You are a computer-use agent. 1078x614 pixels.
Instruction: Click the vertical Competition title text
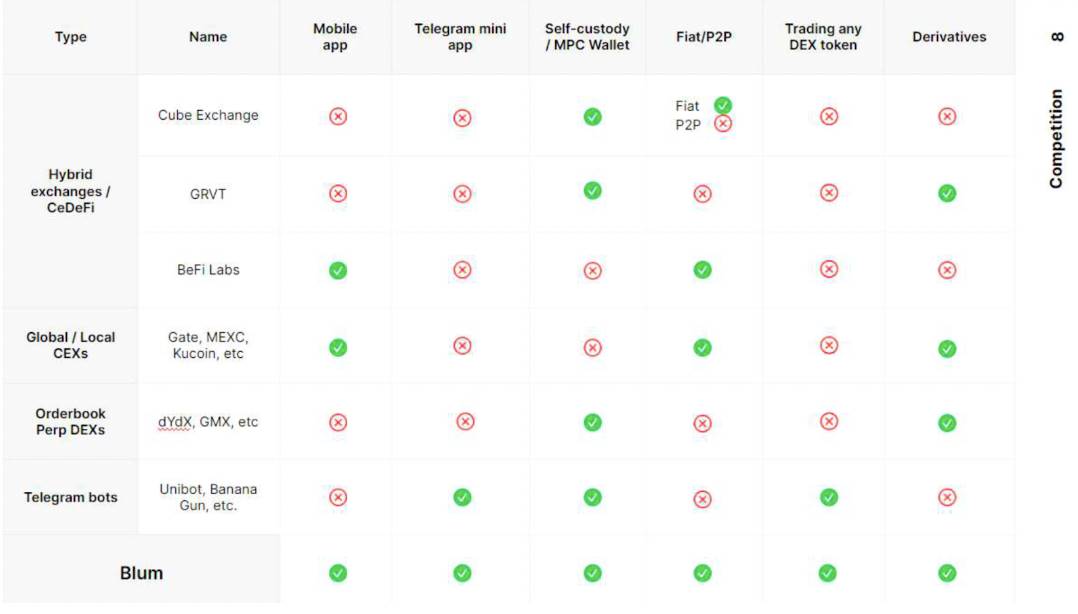tap(1056, 138)
